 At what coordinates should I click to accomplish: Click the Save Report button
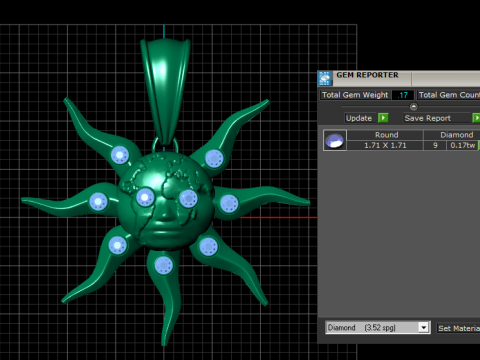click(x=436, y=118)
